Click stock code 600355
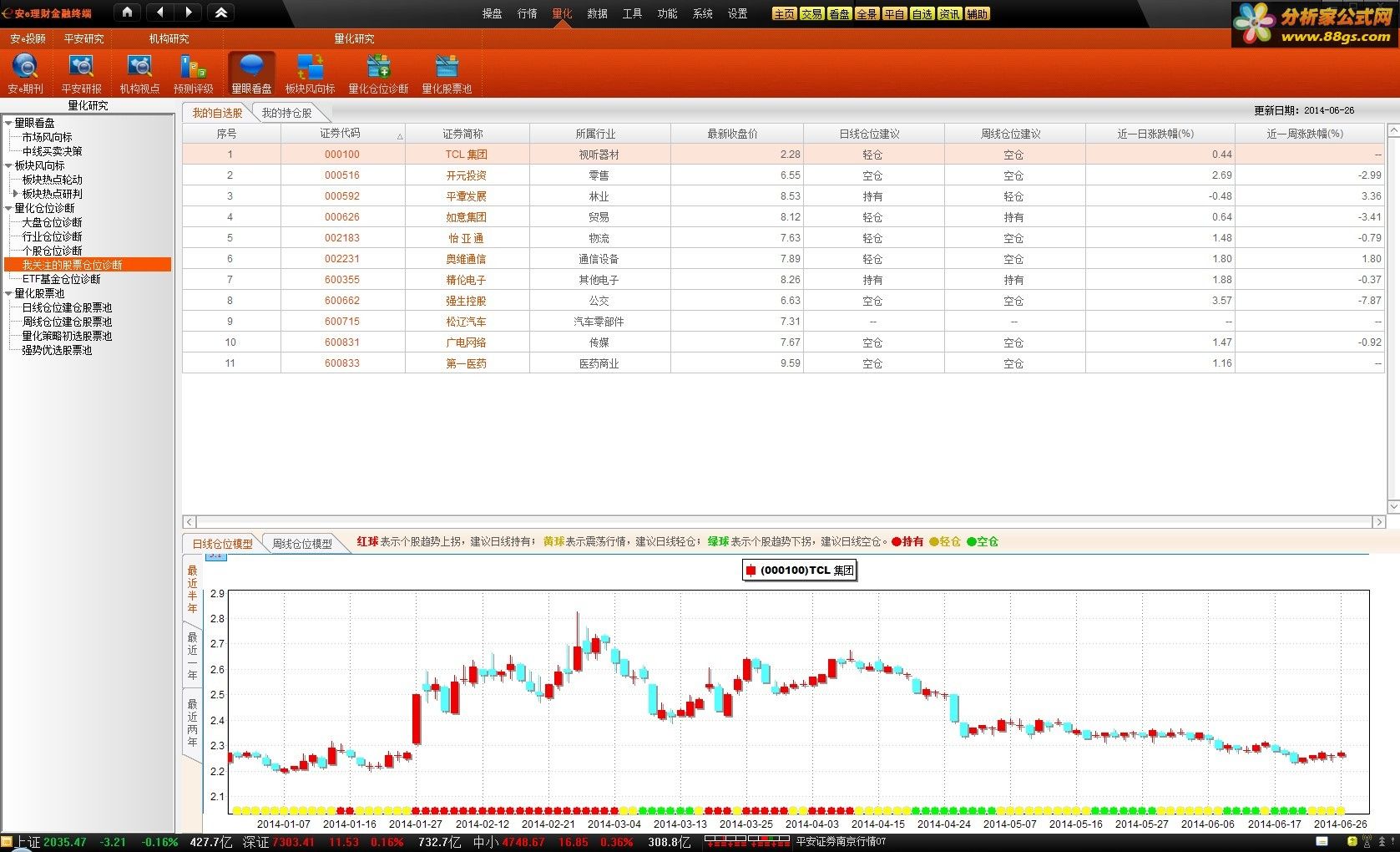Screen dimensions: 1400x852 click(x=342, y=280)
